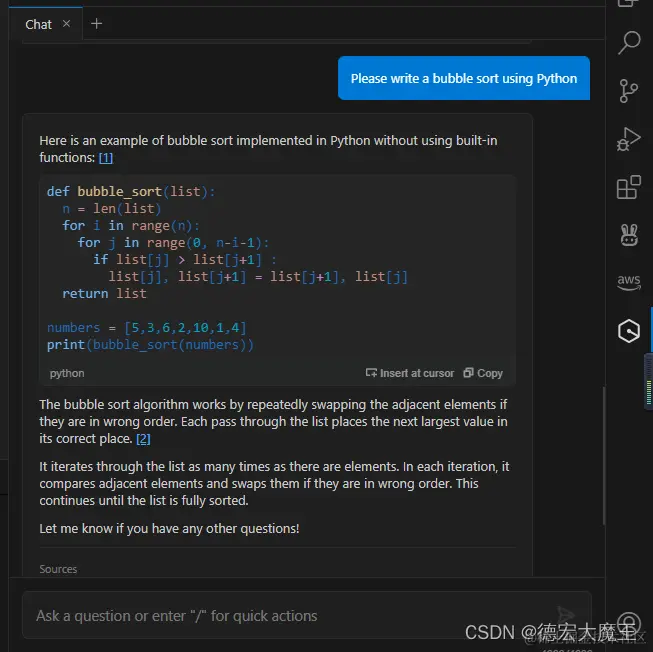
Task: Click the numbers list assignment line
Action: pyautogui.click(x=147, y=328)
